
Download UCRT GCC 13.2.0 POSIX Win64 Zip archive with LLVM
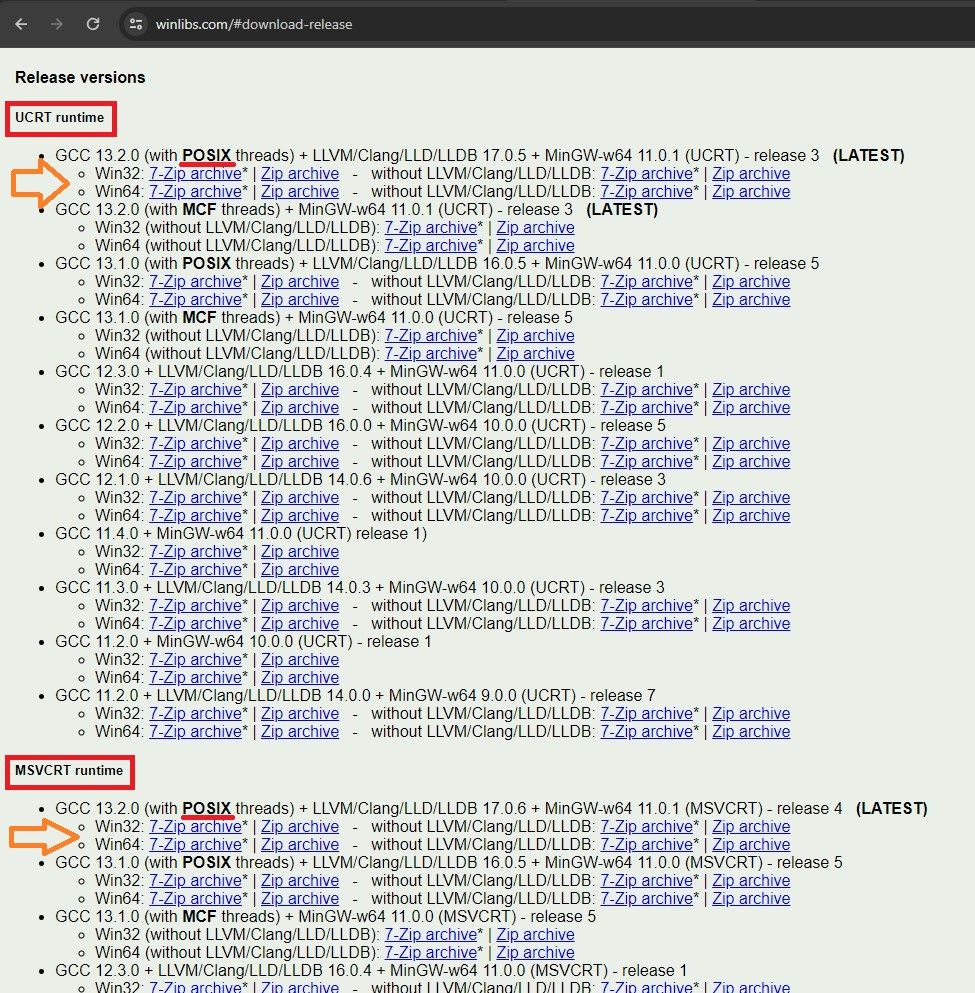[300, 191]
